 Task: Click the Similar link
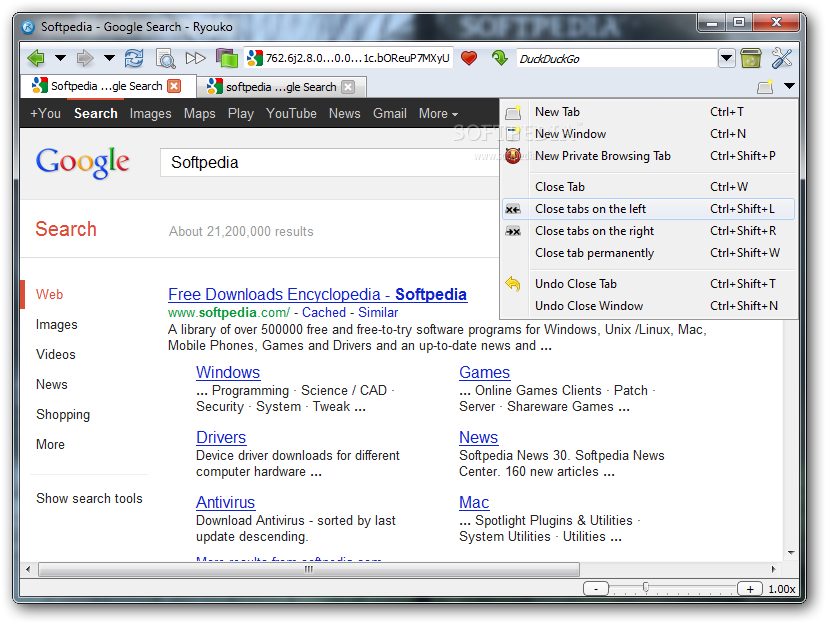378,312
